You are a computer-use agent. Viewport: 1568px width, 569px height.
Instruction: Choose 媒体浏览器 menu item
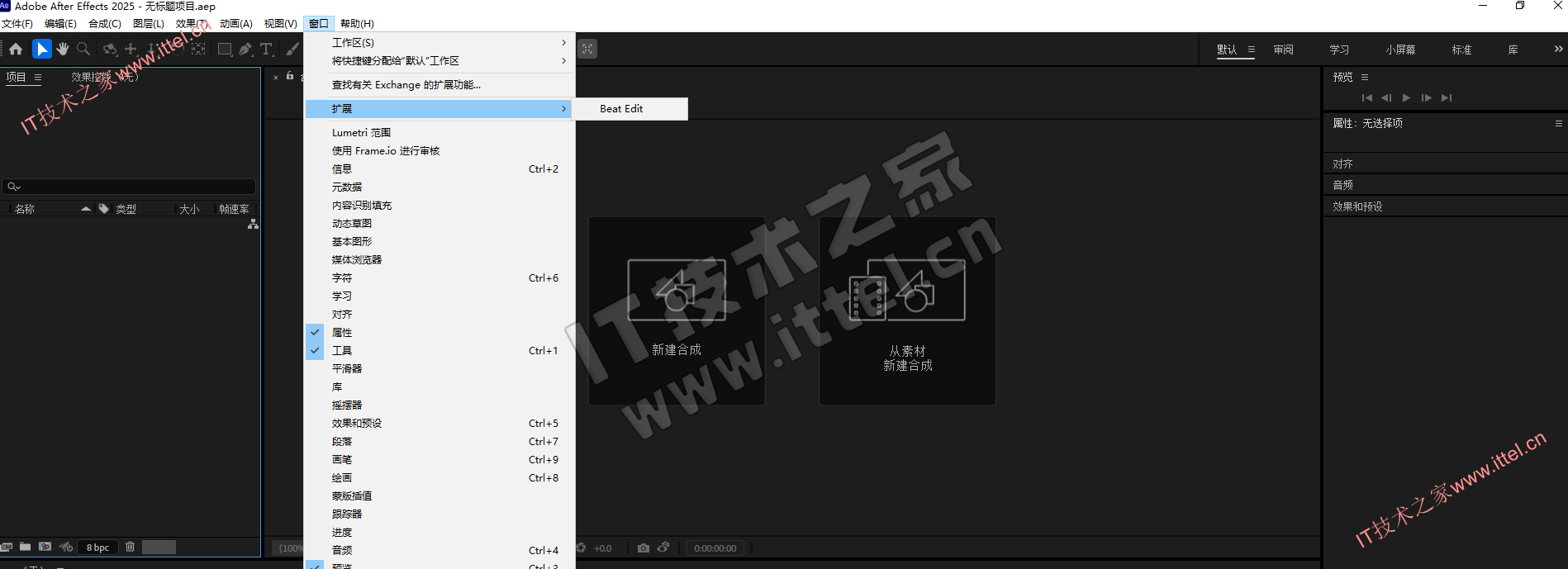[440, 259]
